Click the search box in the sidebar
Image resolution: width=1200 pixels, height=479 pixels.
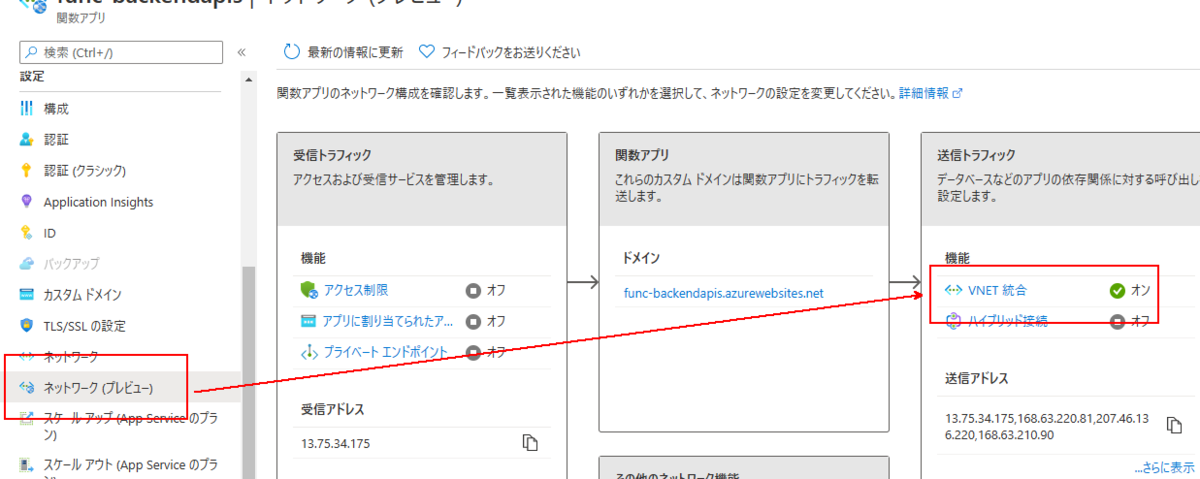point(122,52)
